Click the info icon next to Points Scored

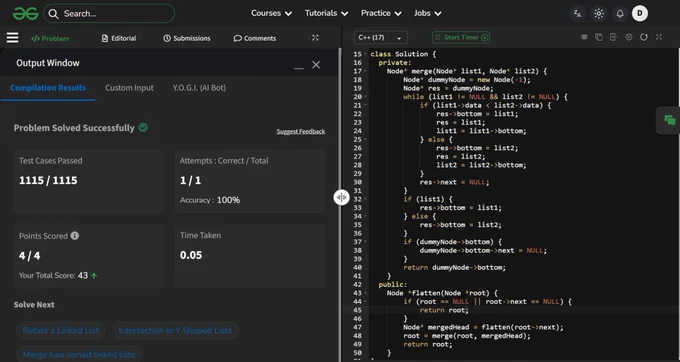point(75,235)
